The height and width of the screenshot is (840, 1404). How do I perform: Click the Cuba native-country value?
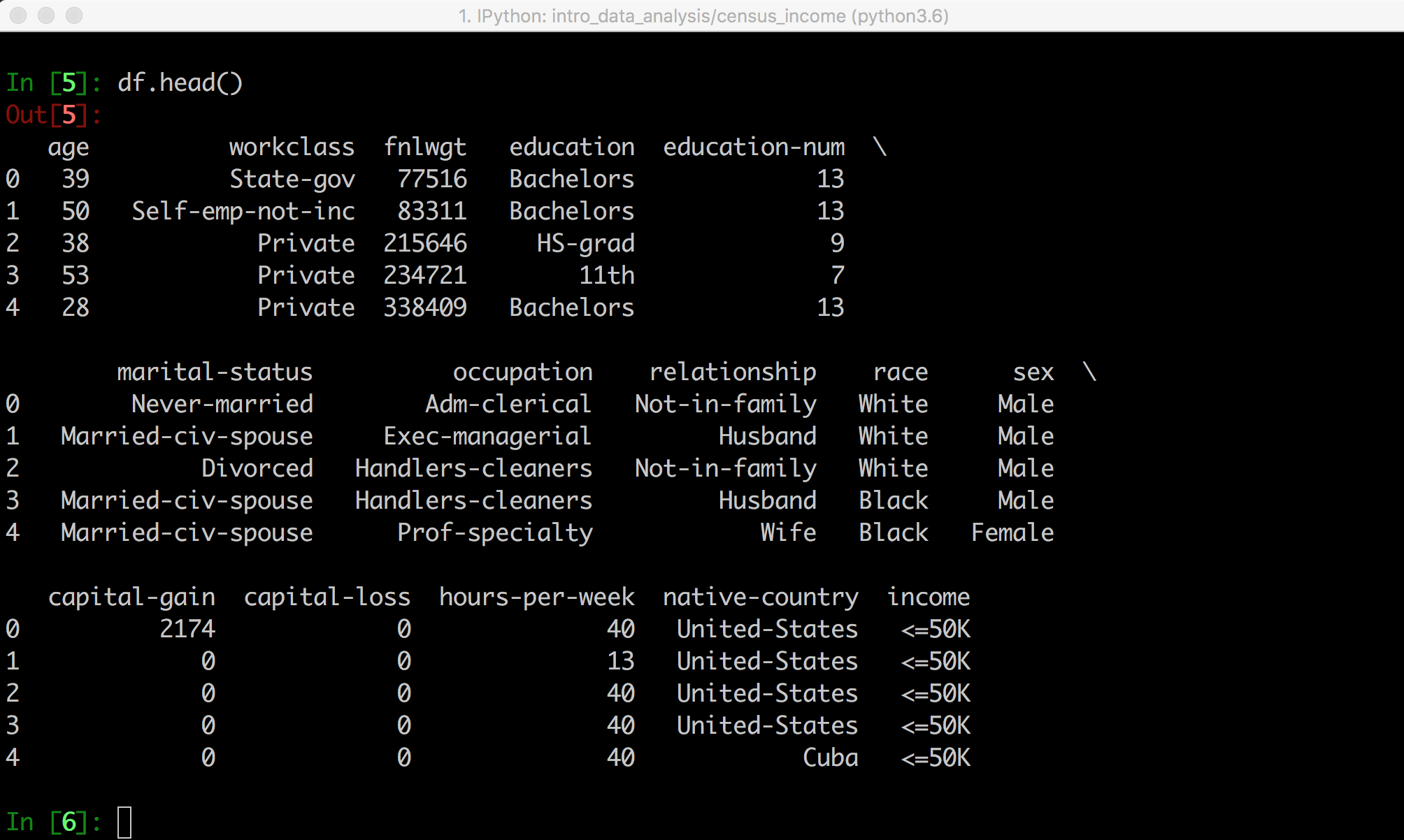tap(830, 758)
